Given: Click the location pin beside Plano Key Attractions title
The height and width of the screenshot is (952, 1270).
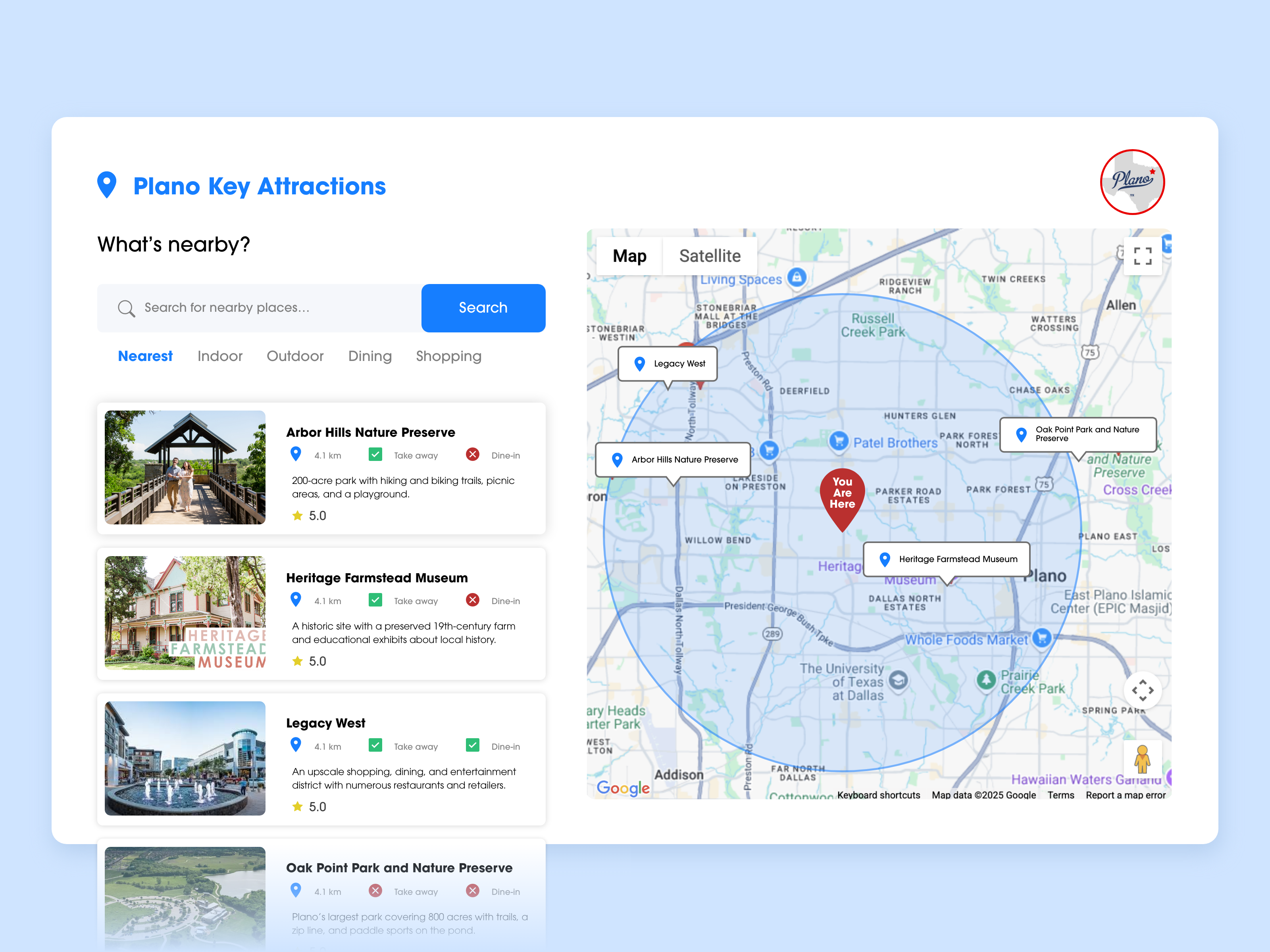Looking at the screenshot, I should click(x=107, y=185).
